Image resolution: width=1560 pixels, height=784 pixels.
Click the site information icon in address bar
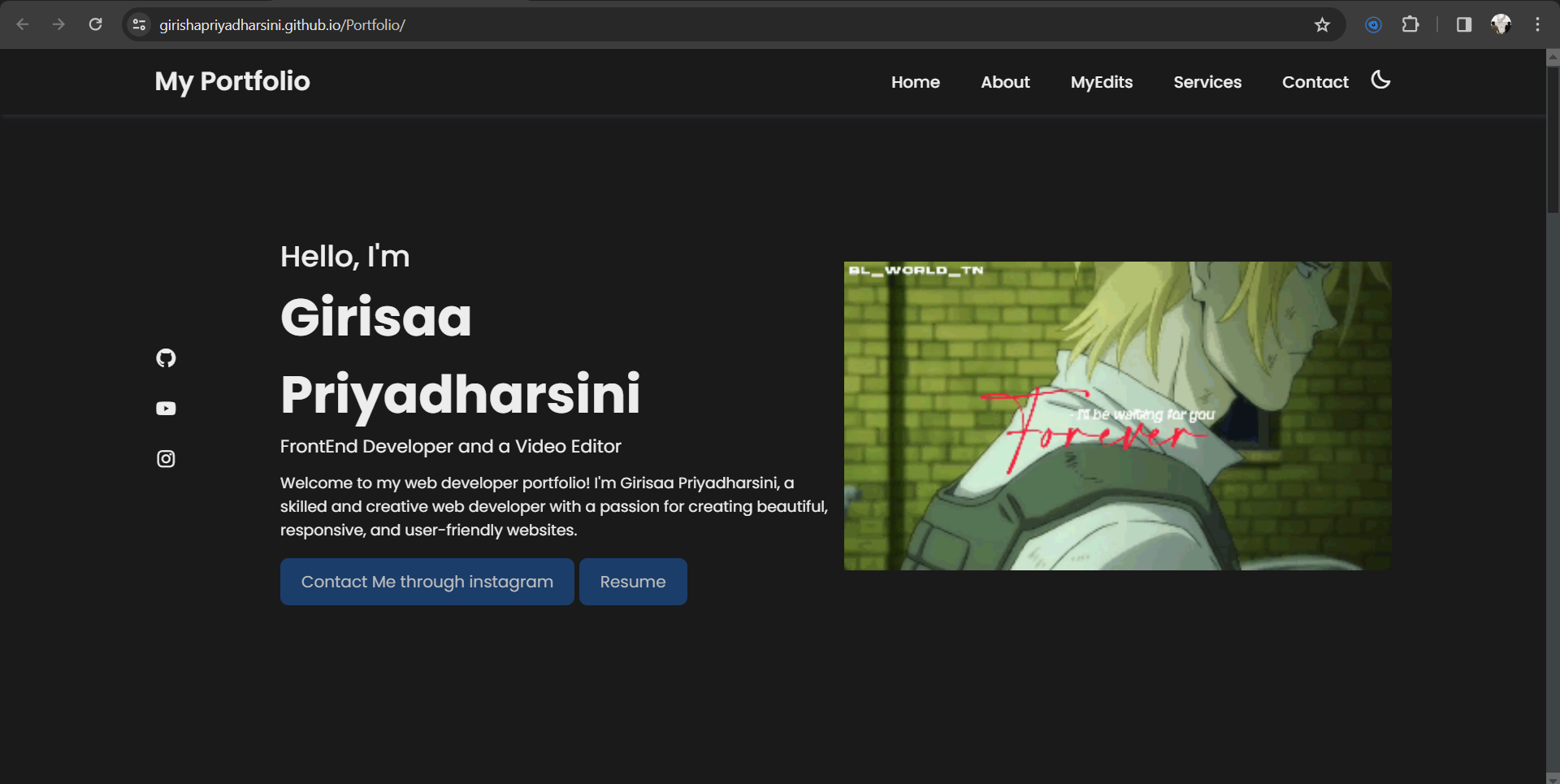tap(139, 24)
